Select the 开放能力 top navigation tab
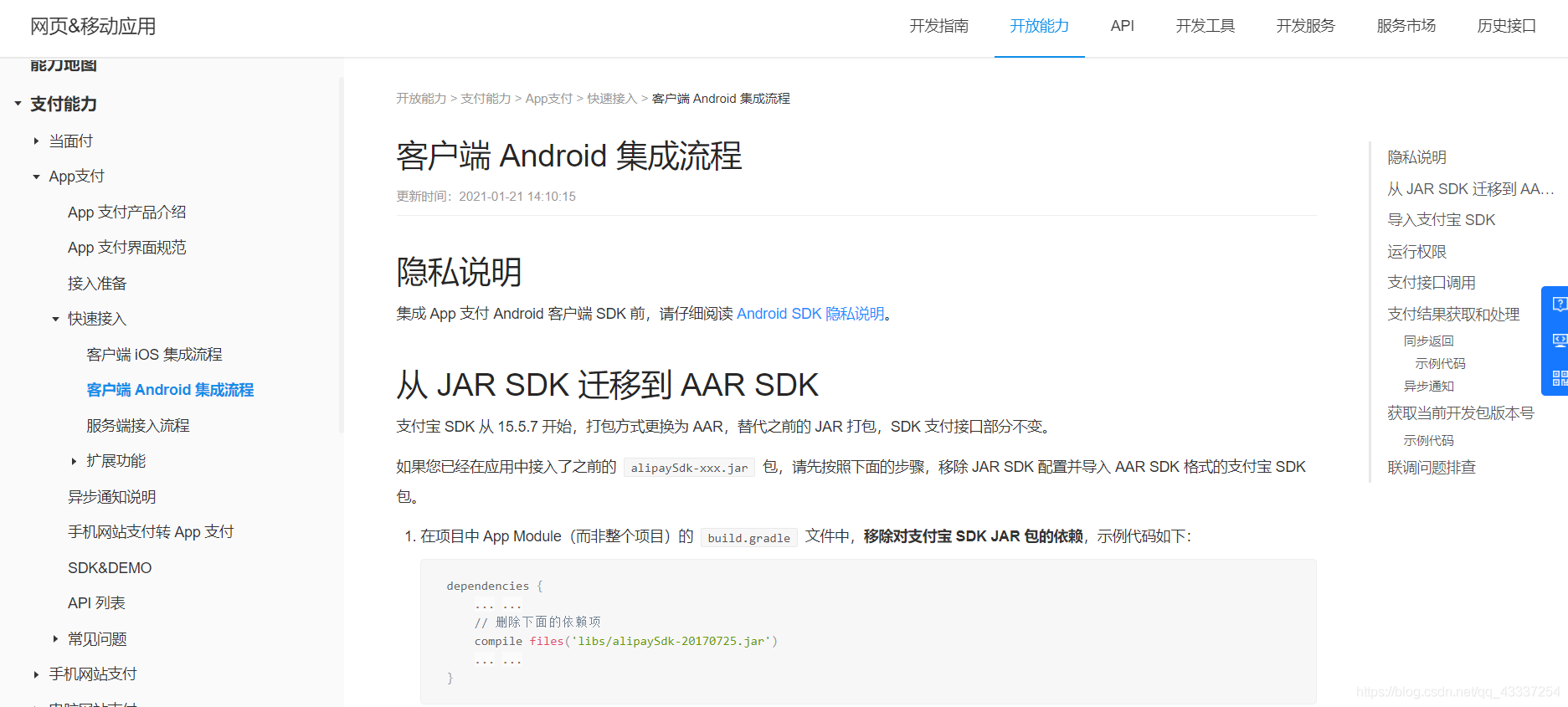 1039,26
